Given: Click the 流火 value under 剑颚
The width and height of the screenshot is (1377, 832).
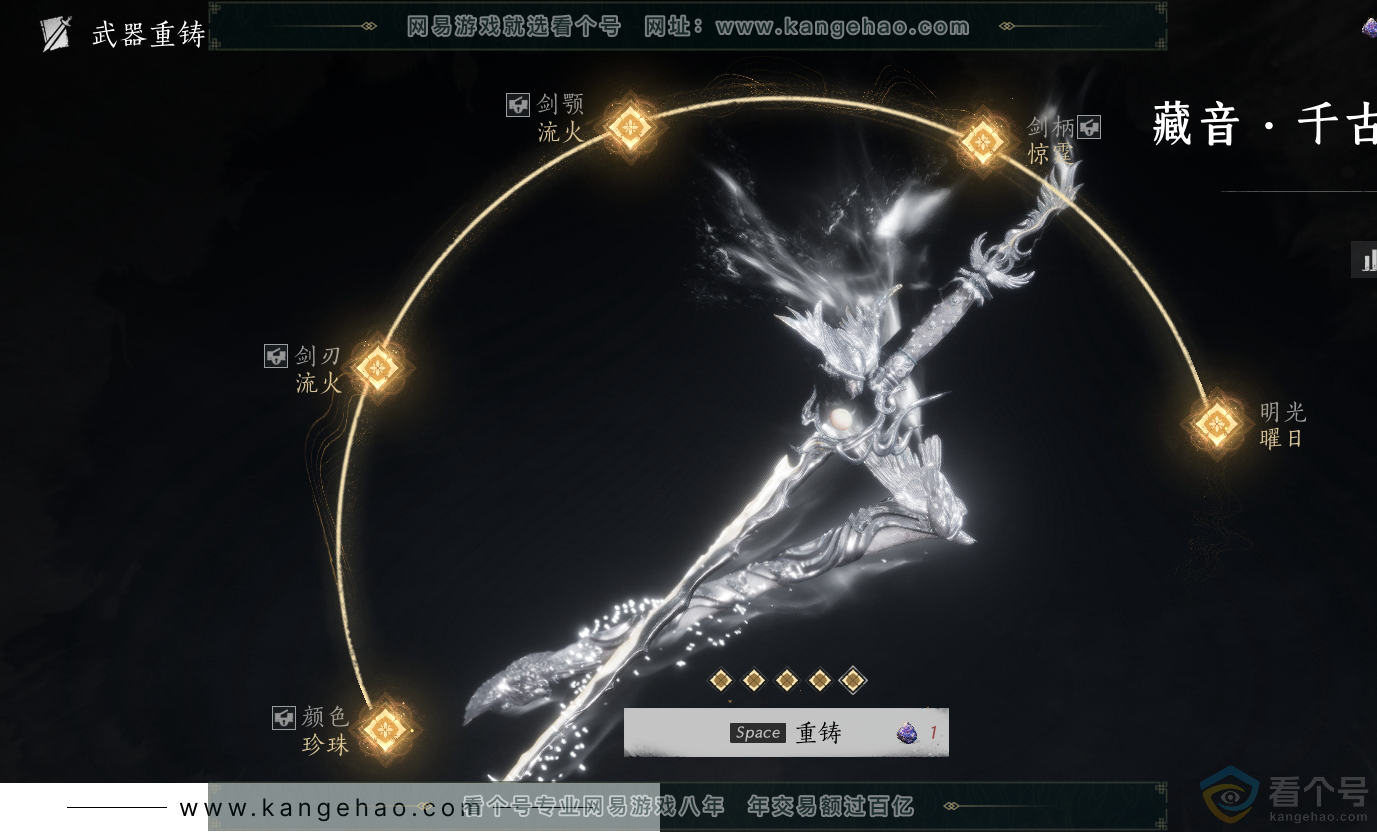Looking at the screenshot, I should coord(560,132).
